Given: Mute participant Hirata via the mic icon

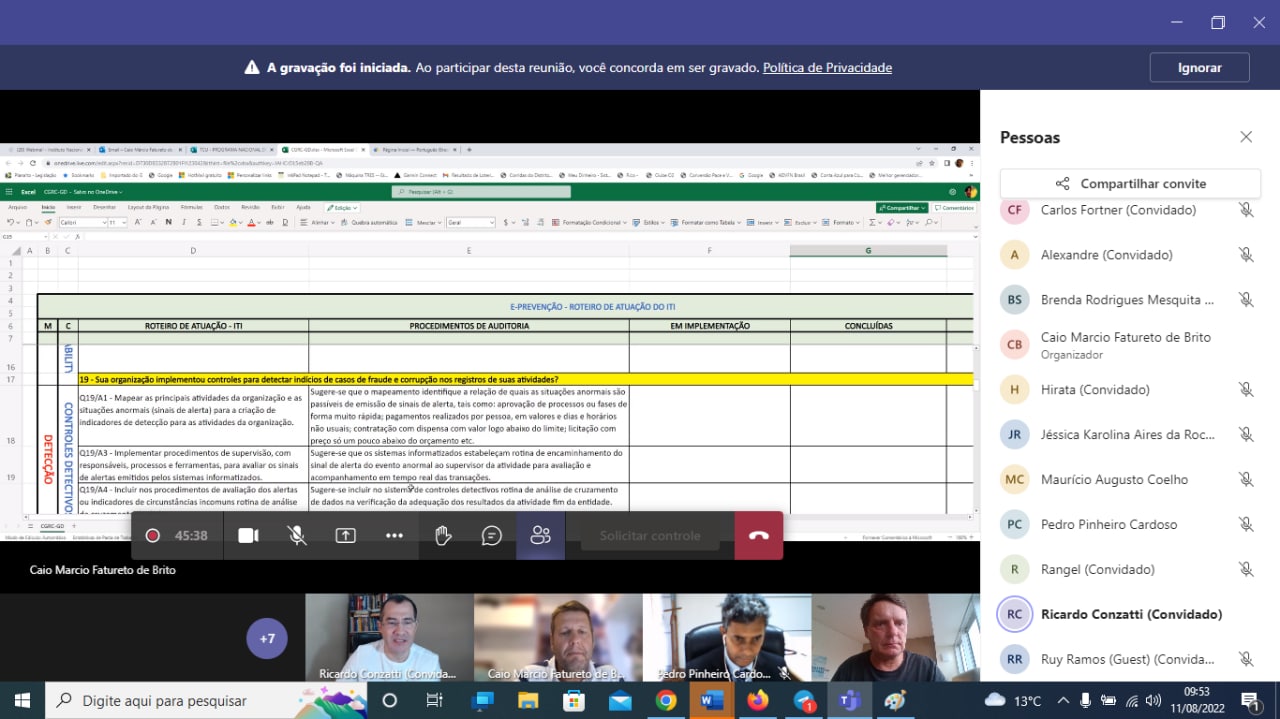Looking at the screenshot, I should coord(1246,389).
